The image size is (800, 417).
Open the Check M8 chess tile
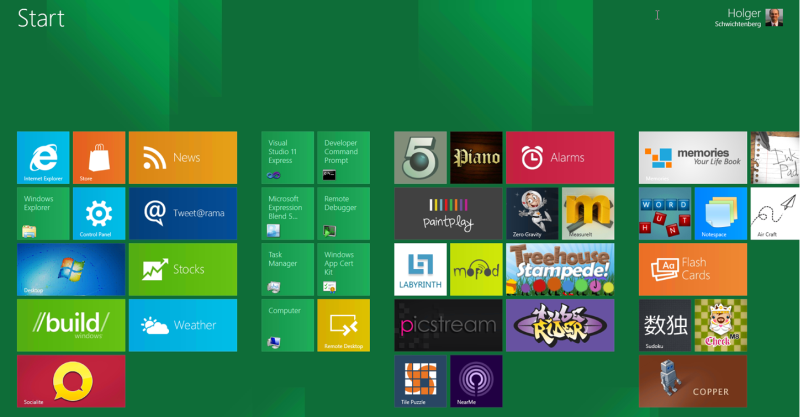click(x=721, y=325)
